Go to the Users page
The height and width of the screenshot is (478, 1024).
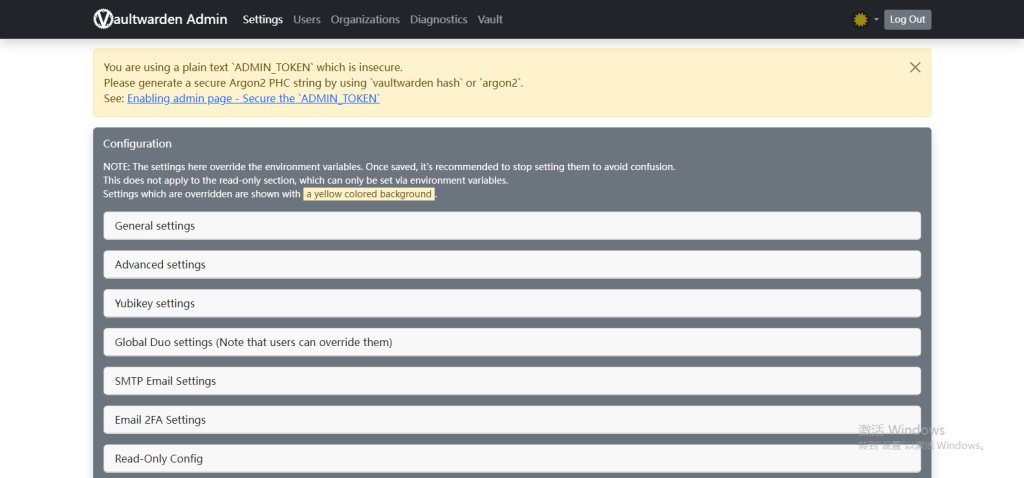tap(306, 19)
